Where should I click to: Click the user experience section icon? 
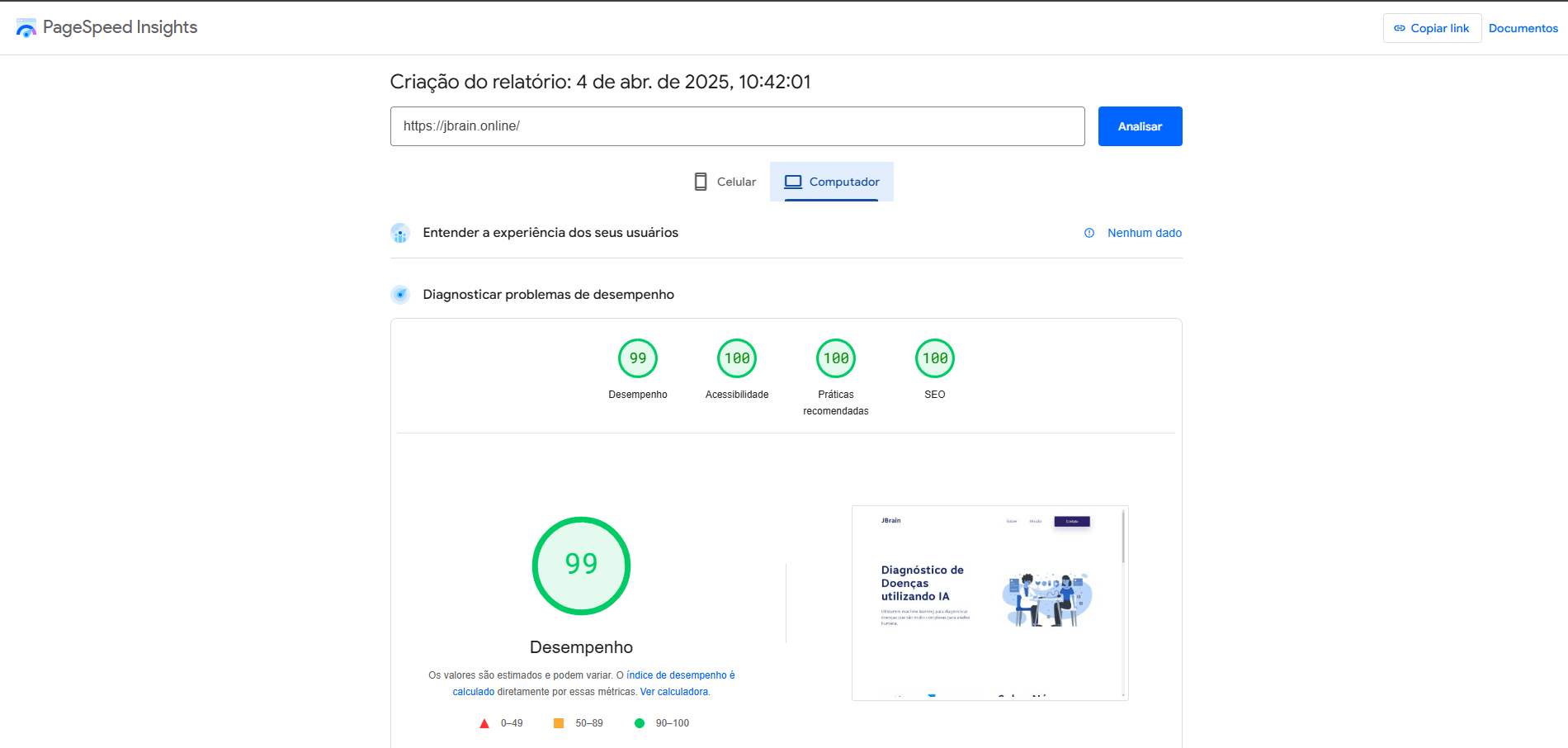[400, 233]
